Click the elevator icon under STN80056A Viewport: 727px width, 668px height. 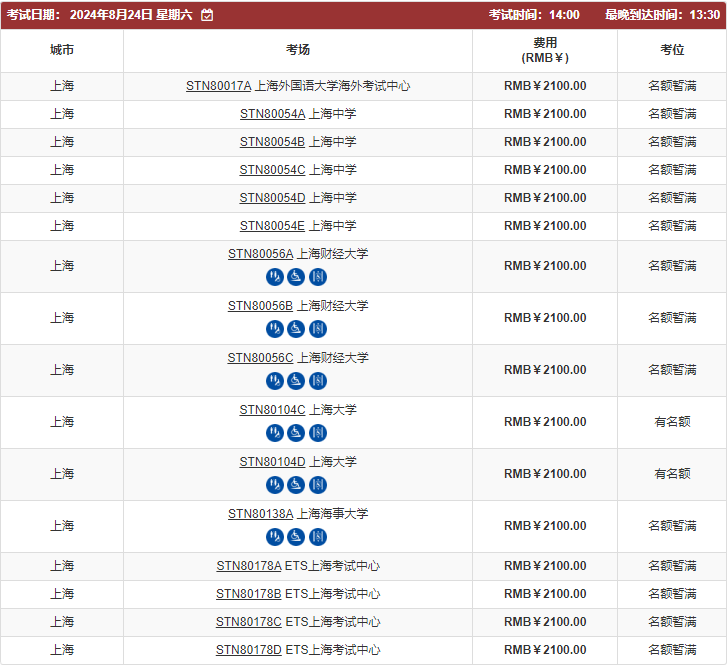[318, 277]
